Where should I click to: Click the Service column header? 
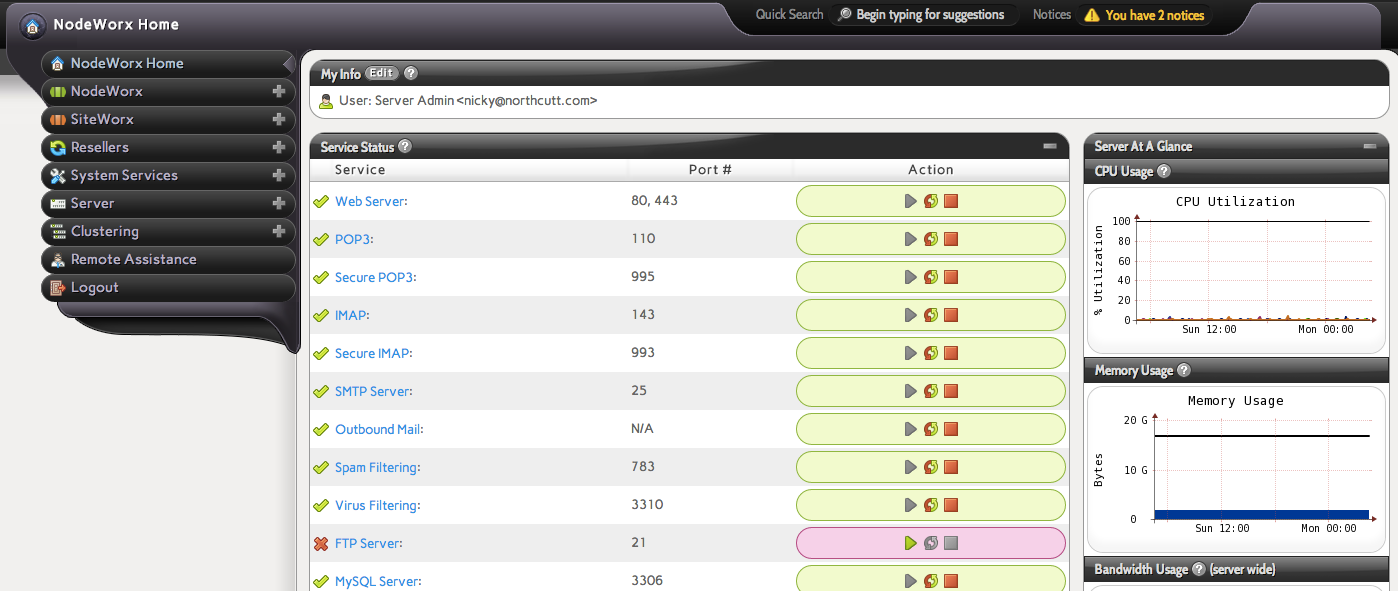[360, 170]
